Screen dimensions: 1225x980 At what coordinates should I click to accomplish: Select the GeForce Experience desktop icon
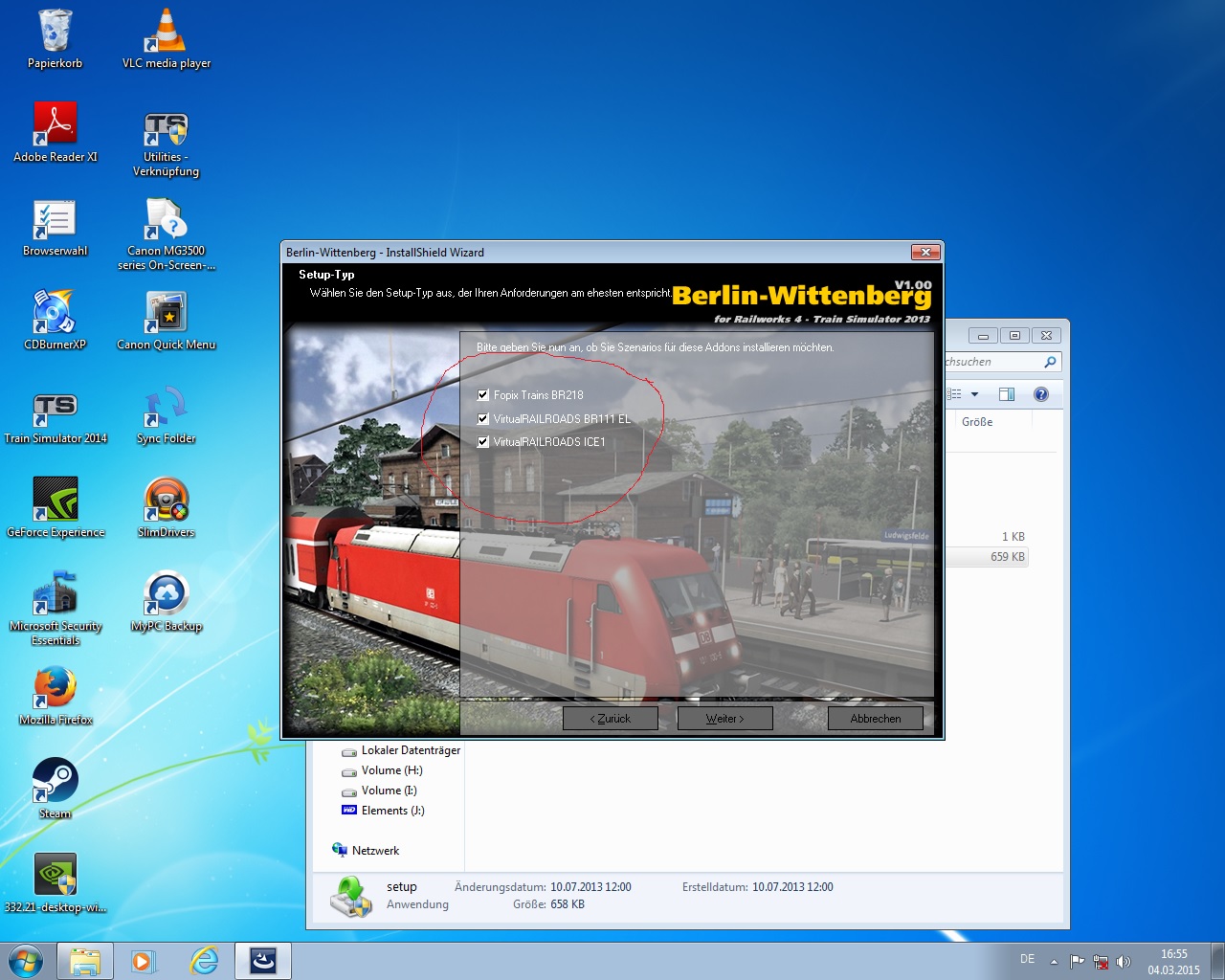(55, 508)
